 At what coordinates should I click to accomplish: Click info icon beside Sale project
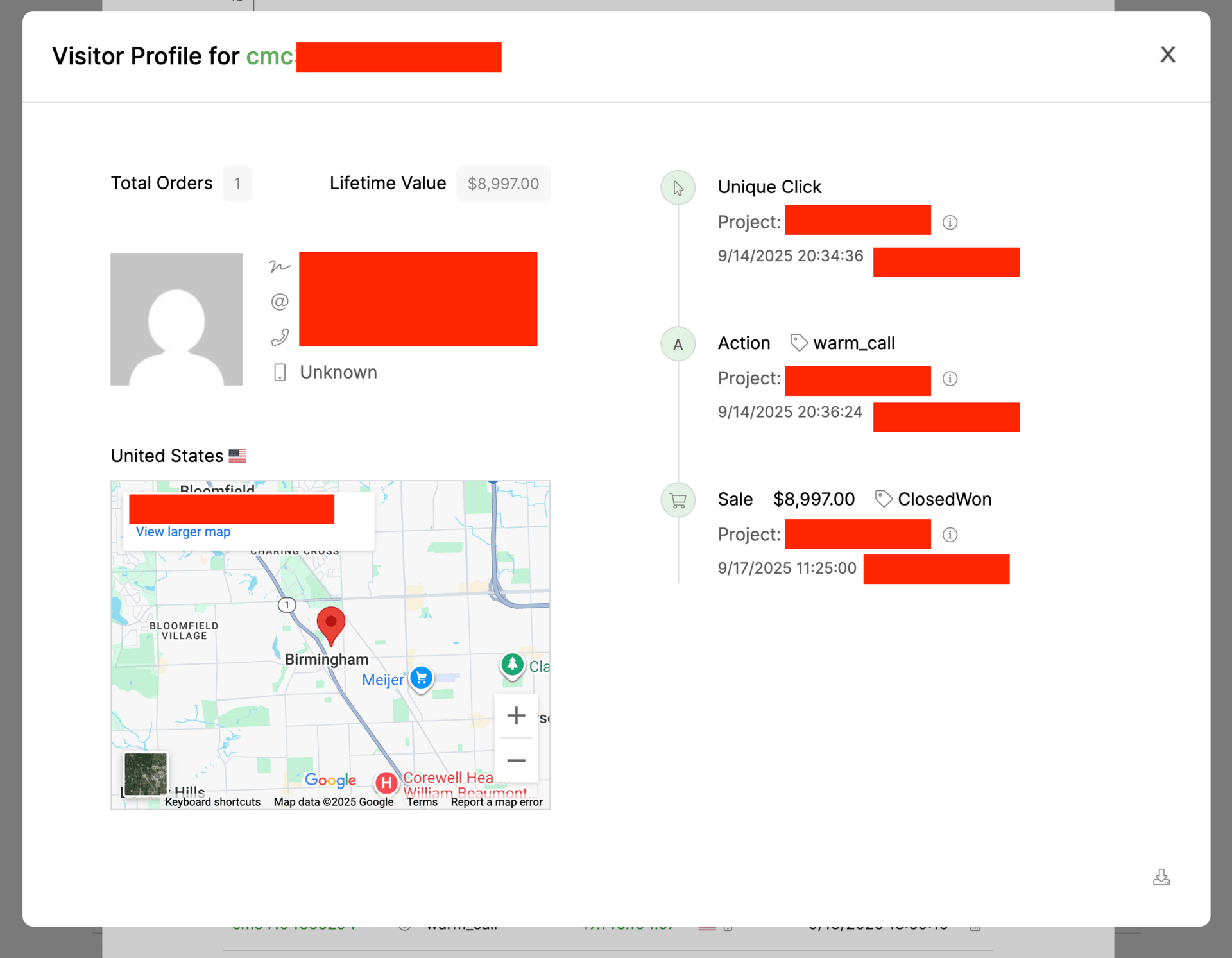pyautogui.click(x=950, y=535)
